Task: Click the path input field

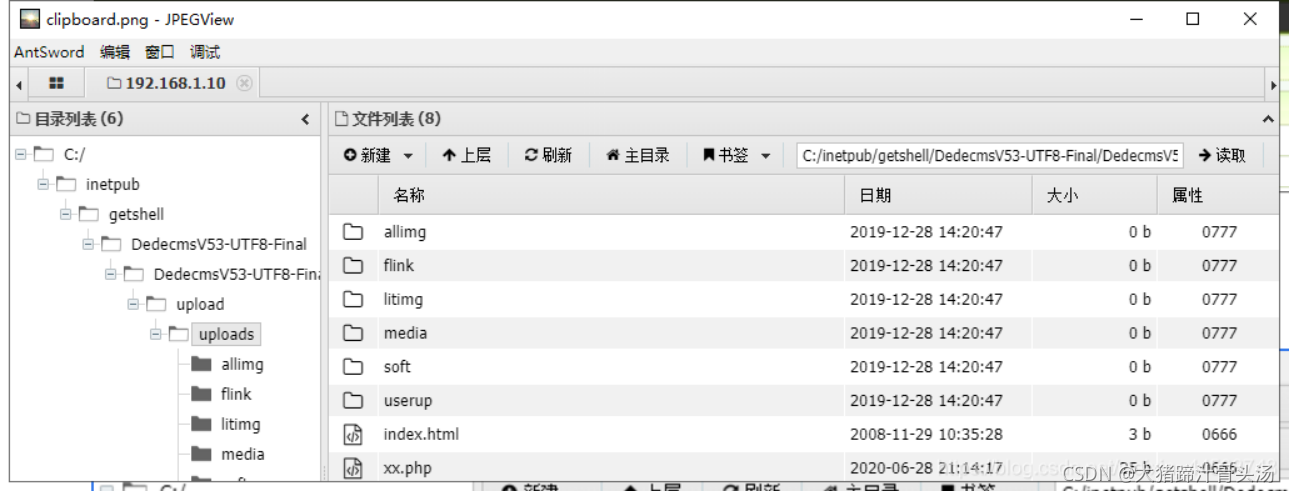Action: tap(990, 155)
